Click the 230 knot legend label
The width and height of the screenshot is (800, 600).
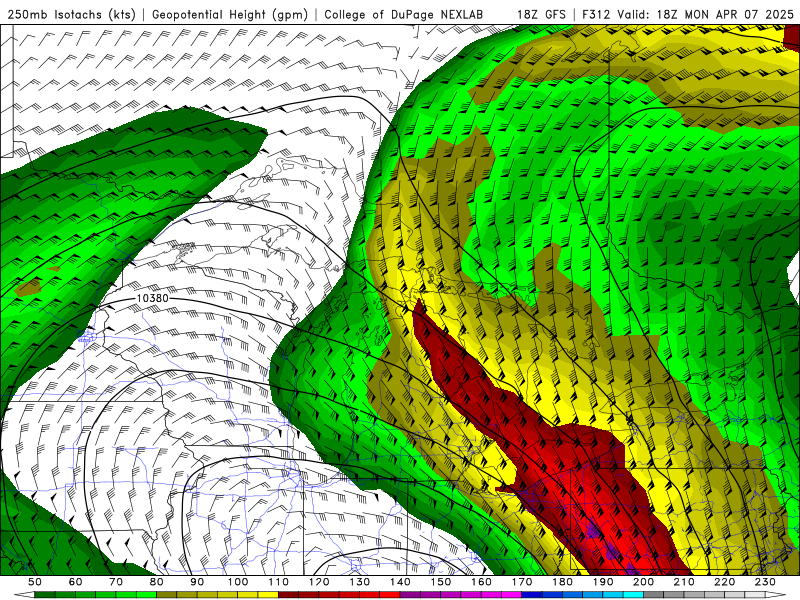(x=765, y=582)
